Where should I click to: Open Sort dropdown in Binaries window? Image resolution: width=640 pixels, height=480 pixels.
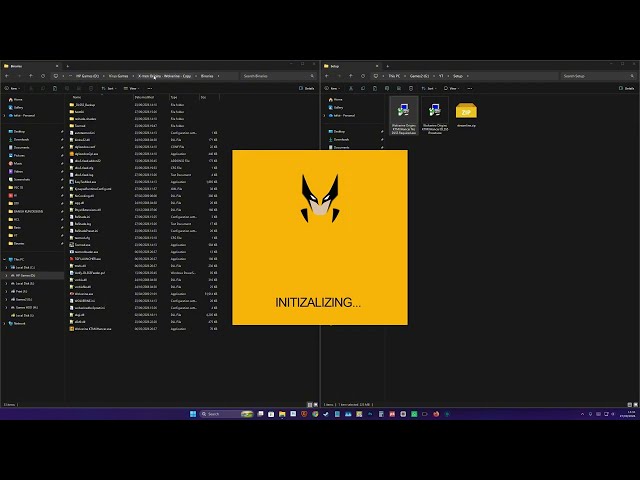click(109, 88)
